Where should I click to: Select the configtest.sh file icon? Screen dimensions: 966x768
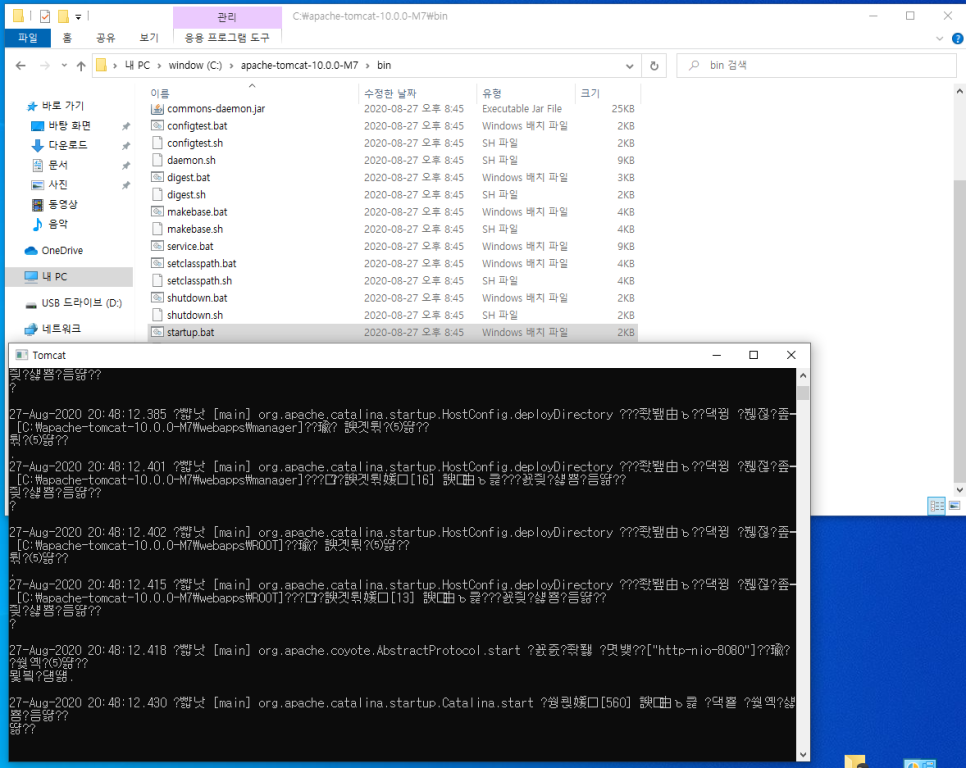(158, 143)
